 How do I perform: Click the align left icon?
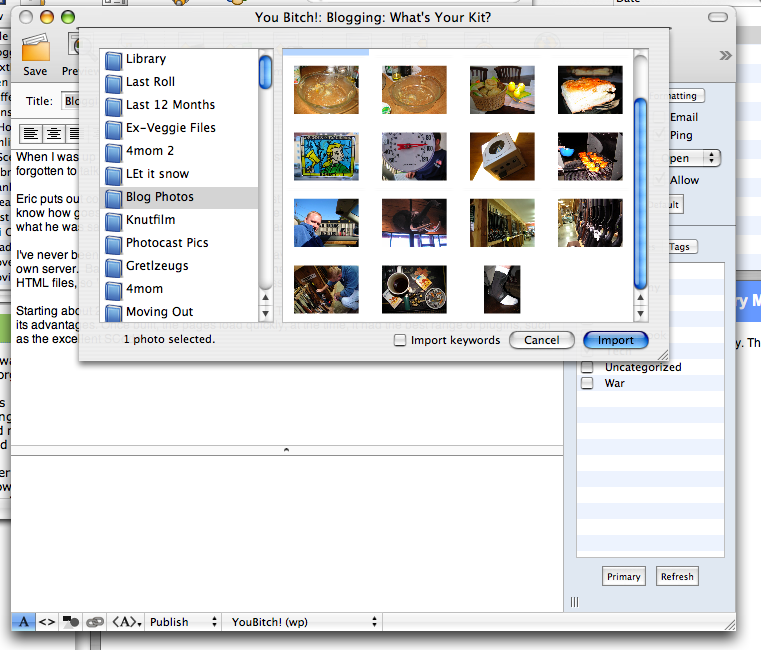pos(31,133)
